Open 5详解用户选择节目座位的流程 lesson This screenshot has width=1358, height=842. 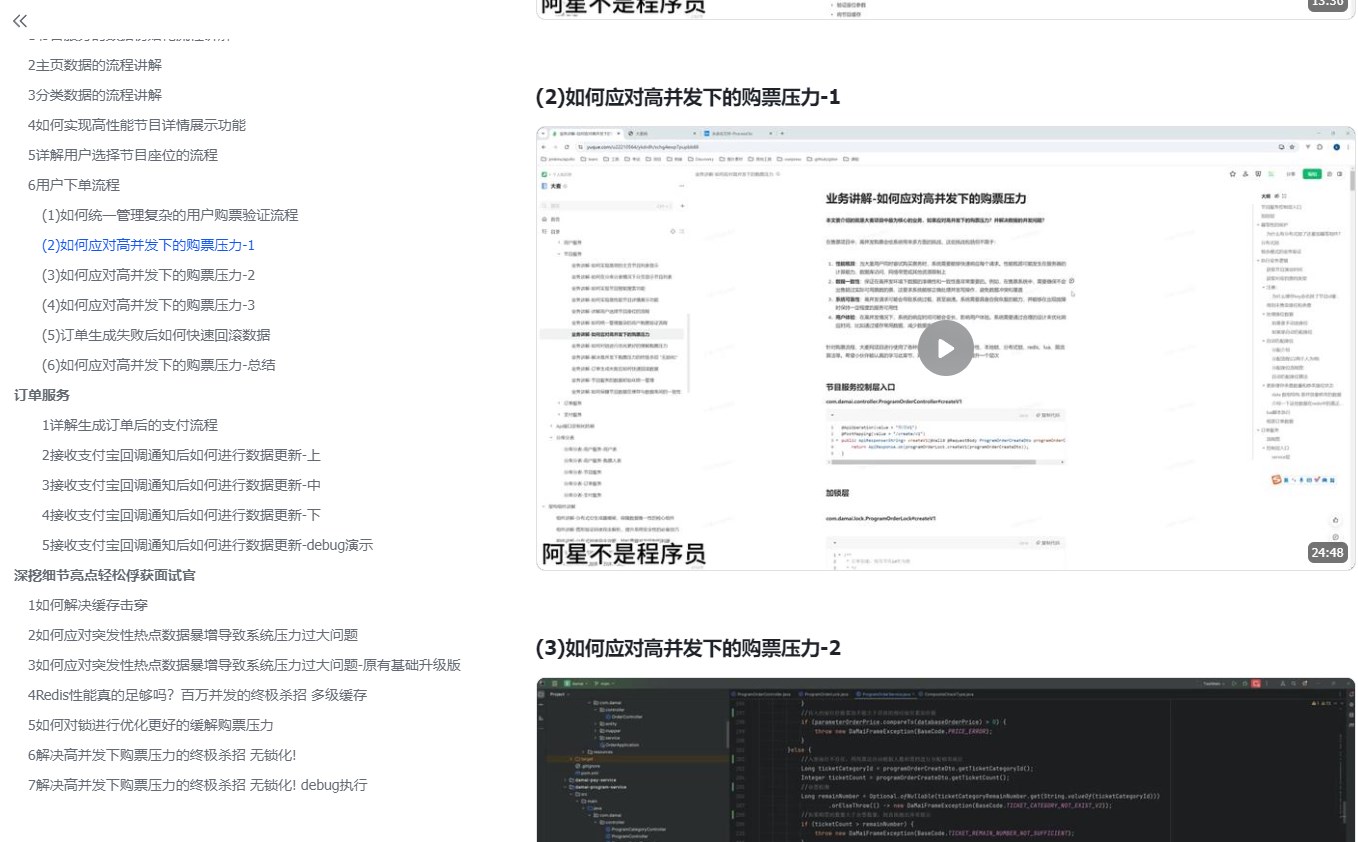pyautogui.click(x=123, y=155)
